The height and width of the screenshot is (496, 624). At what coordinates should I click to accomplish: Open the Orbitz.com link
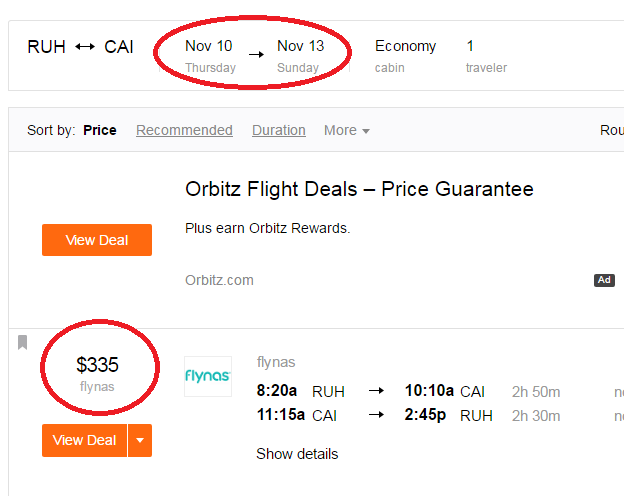point(219,280)
